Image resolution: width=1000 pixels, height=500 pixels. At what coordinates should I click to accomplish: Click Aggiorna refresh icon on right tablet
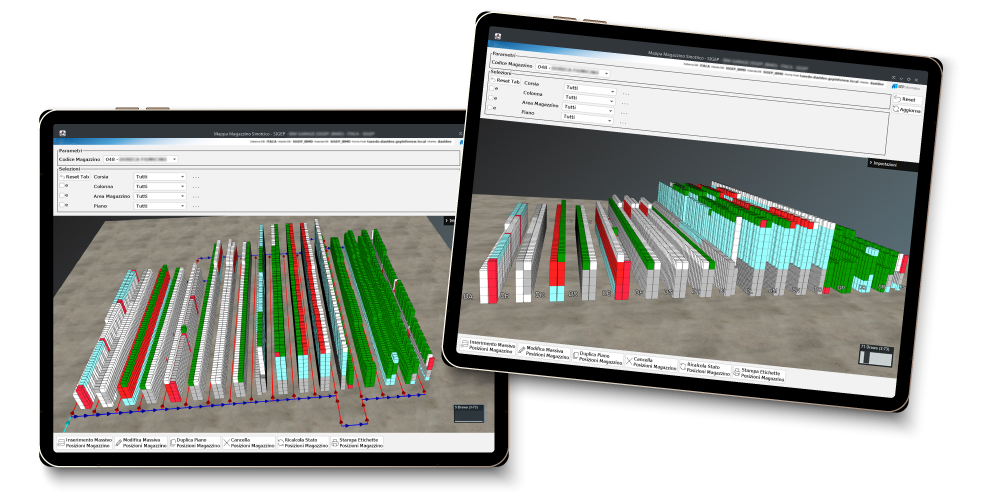pyautogui.click(x=896, y=110)
